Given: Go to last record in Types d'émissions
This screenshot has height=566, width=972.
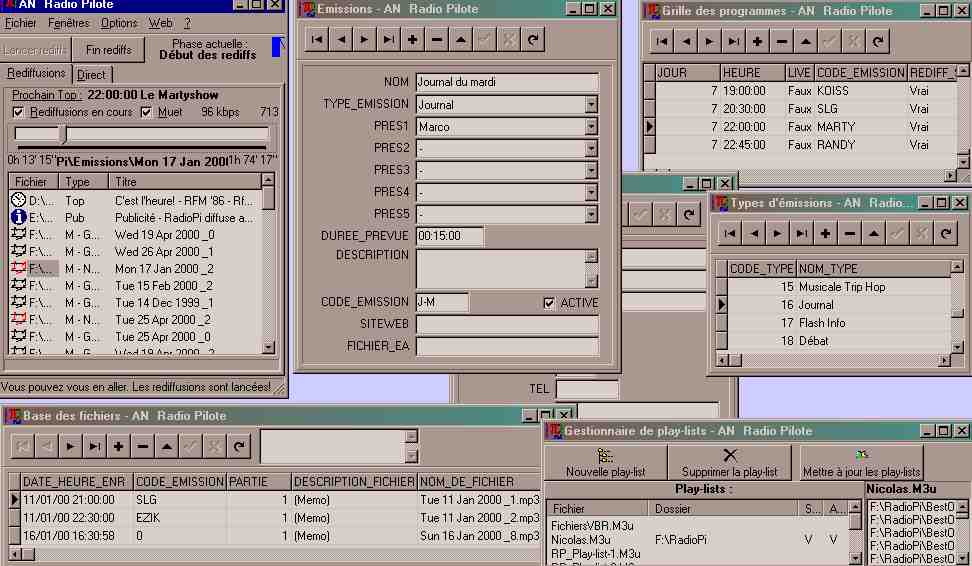Looking at the screenshot, I should (x=802, y=234).
